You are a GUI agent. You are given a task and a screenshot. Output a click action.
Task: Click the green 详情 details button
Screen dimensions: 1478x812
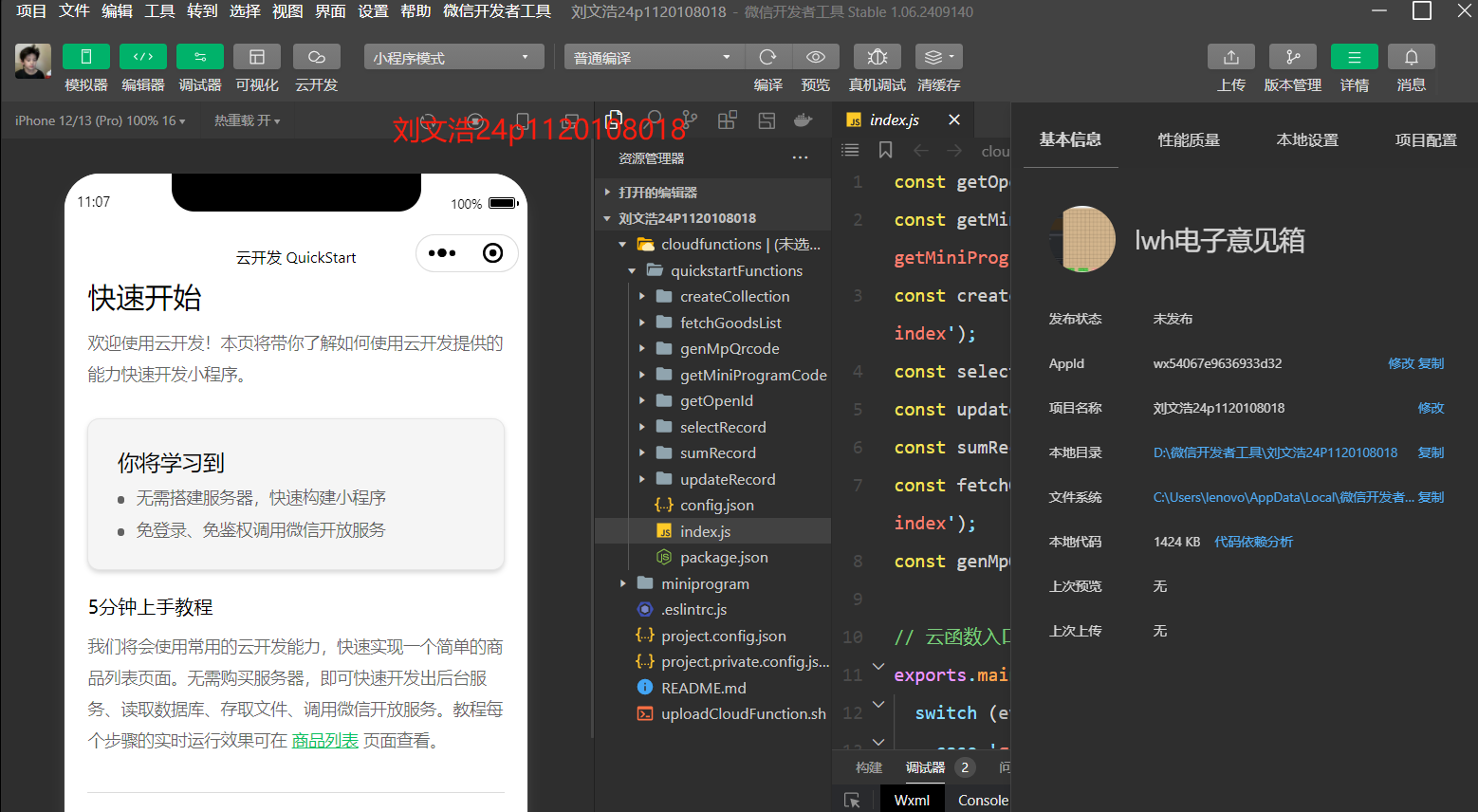coord(1354,57)
